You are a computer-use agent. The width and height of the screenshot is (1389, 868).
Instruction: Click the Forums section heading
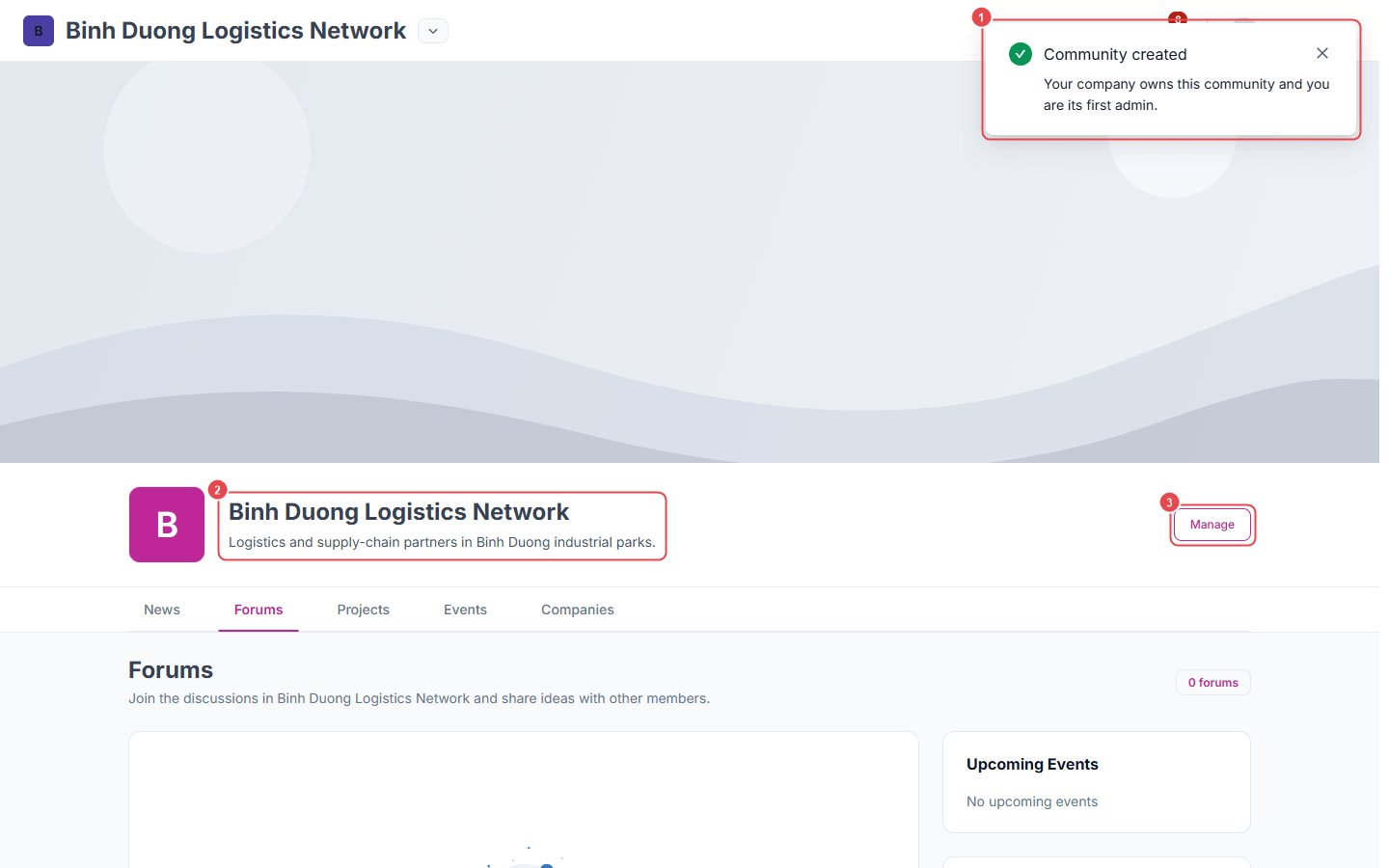tap(171, 670)
